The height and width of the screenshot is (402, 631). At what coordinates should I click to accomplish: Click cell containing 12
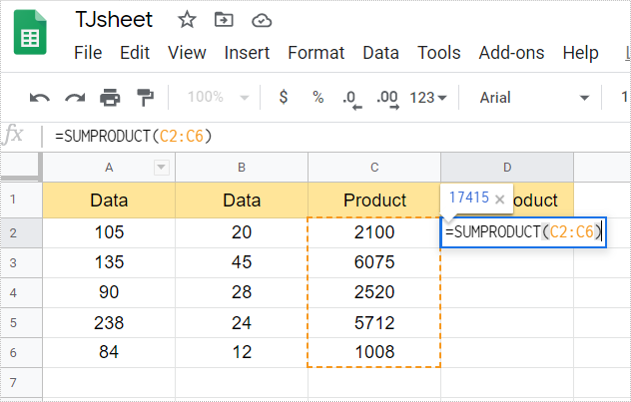click(x=241, y=353)
